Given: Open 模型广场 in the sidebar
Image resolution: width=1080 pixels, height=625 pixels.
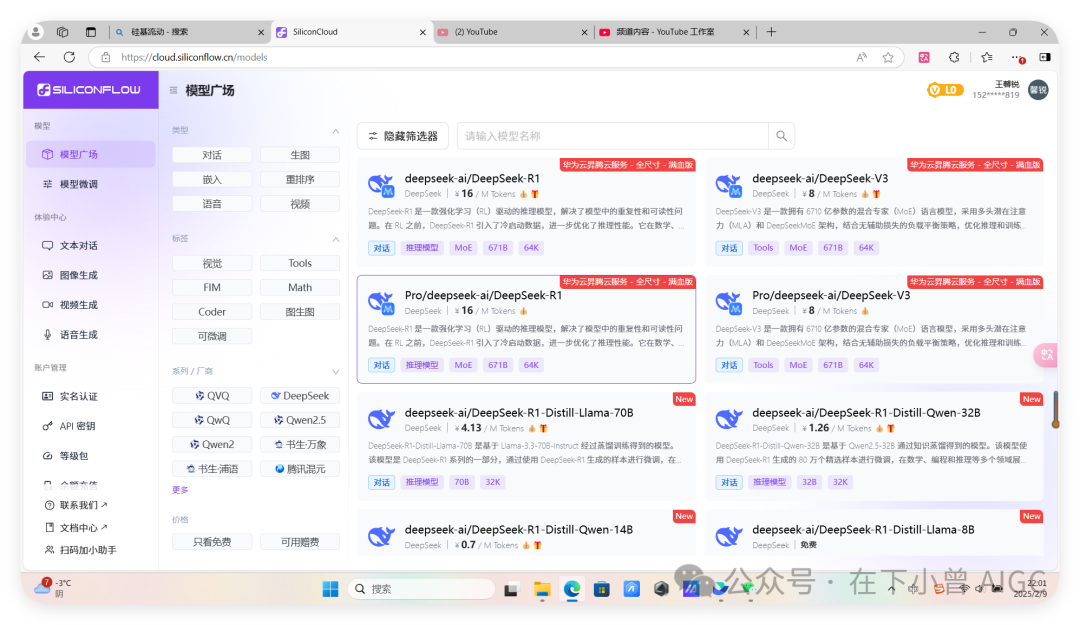Looking at the screenshot, I should click(x=90, y=154).
